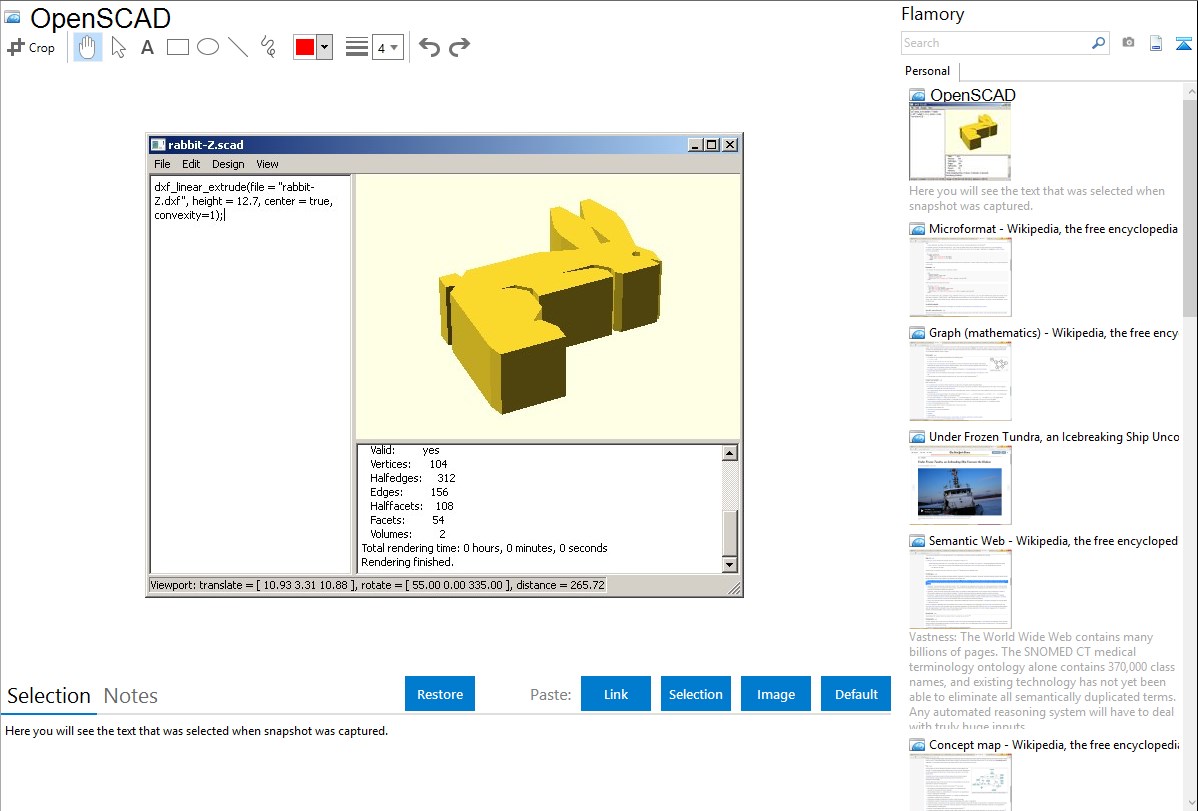Click the Paste Link button
Screen dimensions: 1198x811
coord(616,694)
